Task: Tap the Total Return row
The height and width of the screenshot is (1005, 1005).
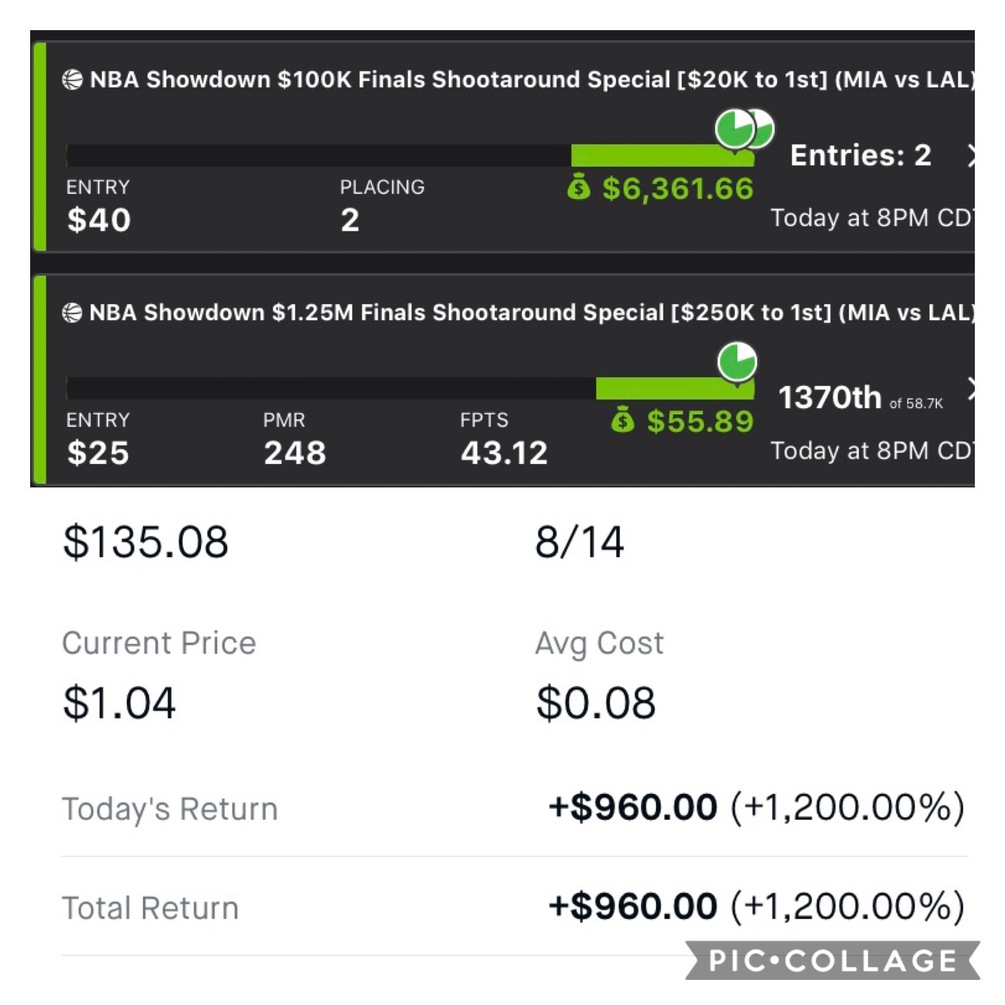Action: point(513,907)
